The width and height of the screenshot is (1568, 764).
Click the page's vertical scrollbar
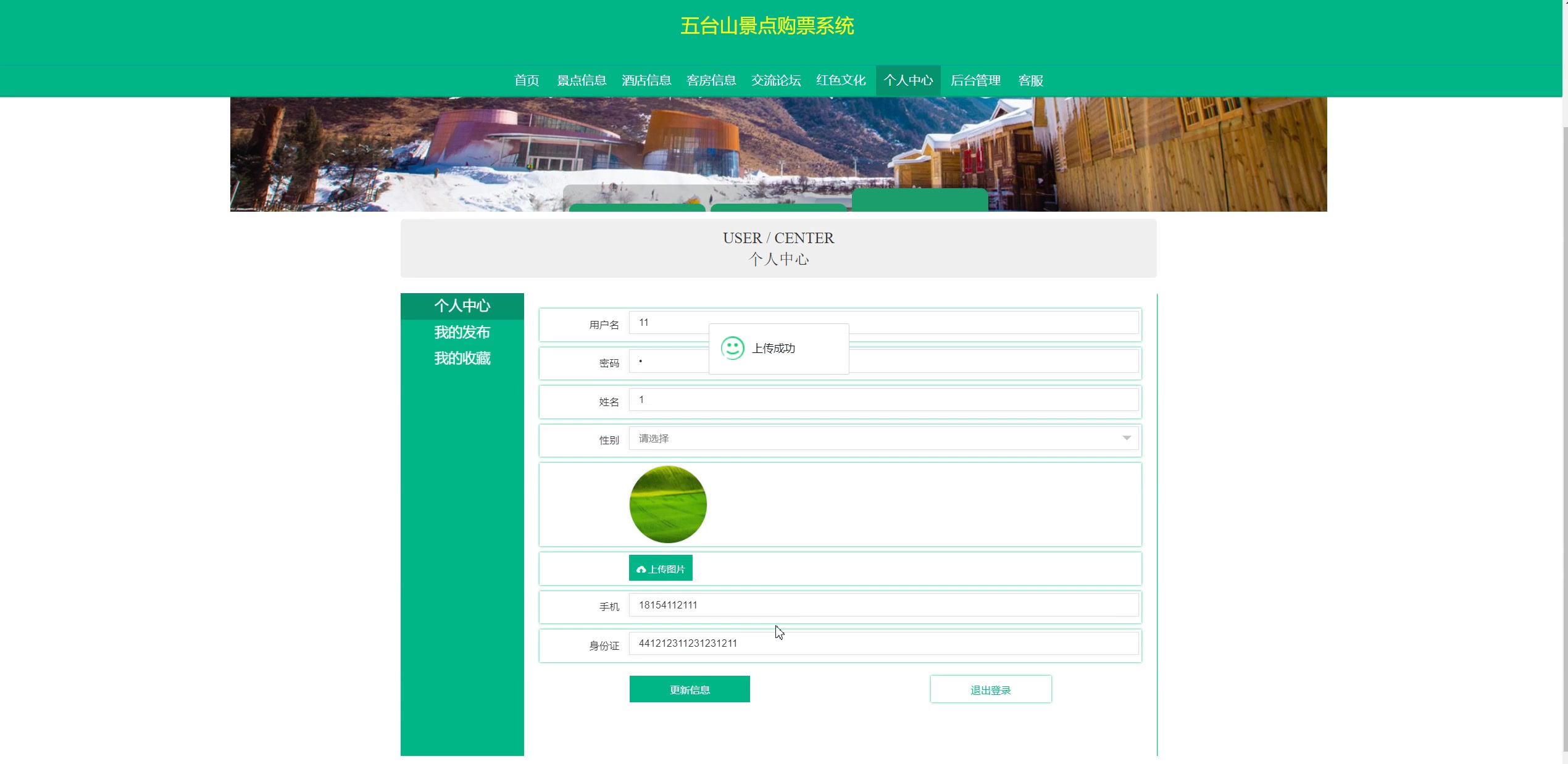(x=1564, y=432)
